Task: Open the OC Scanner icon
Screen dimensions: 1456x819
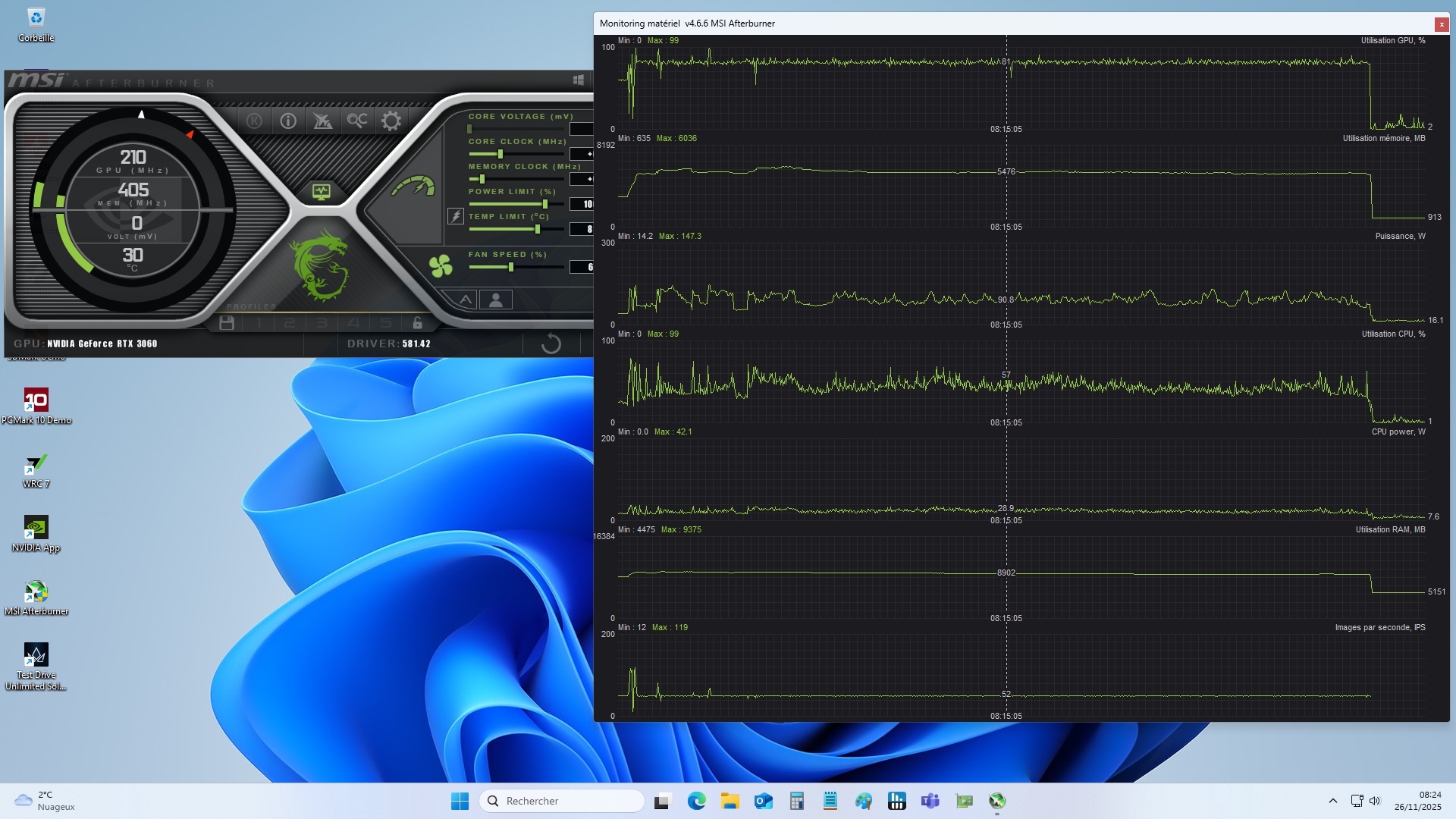Action: pyautogui.click(x=356, y=121)
